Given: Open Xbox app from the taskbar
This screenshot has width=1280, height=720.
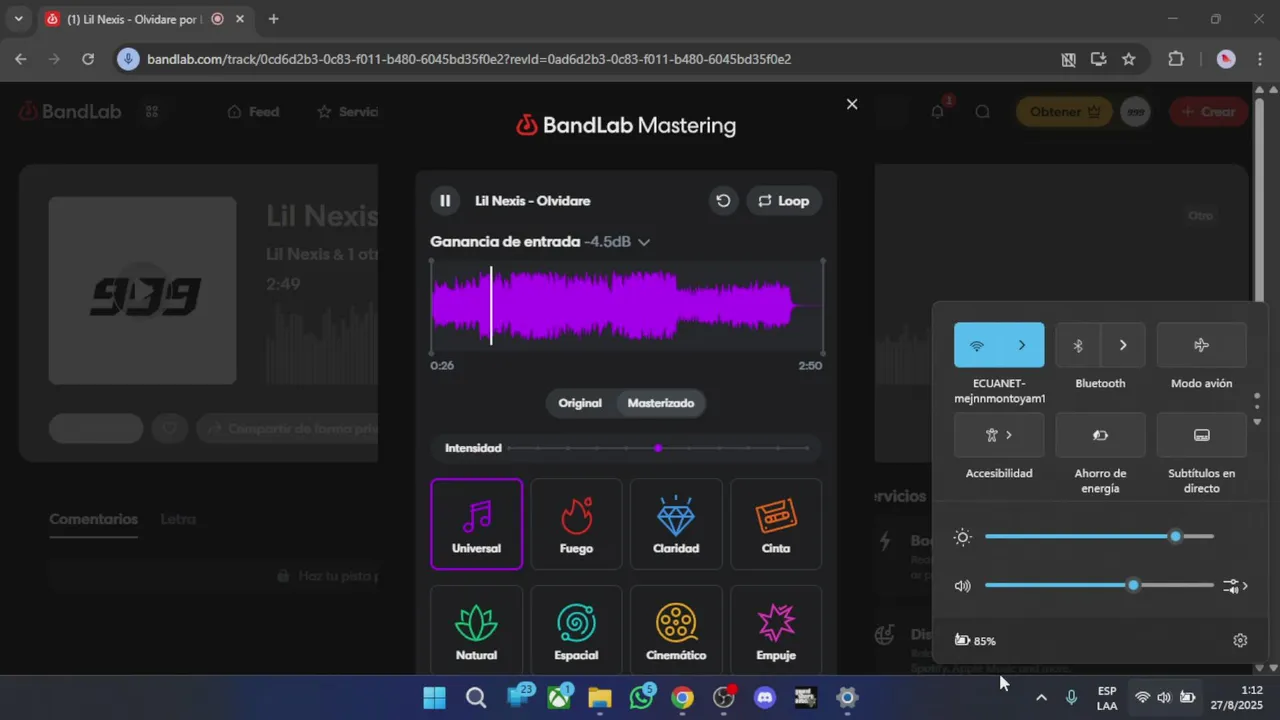Looking at the screenshot, I should (x=559, y=698).
